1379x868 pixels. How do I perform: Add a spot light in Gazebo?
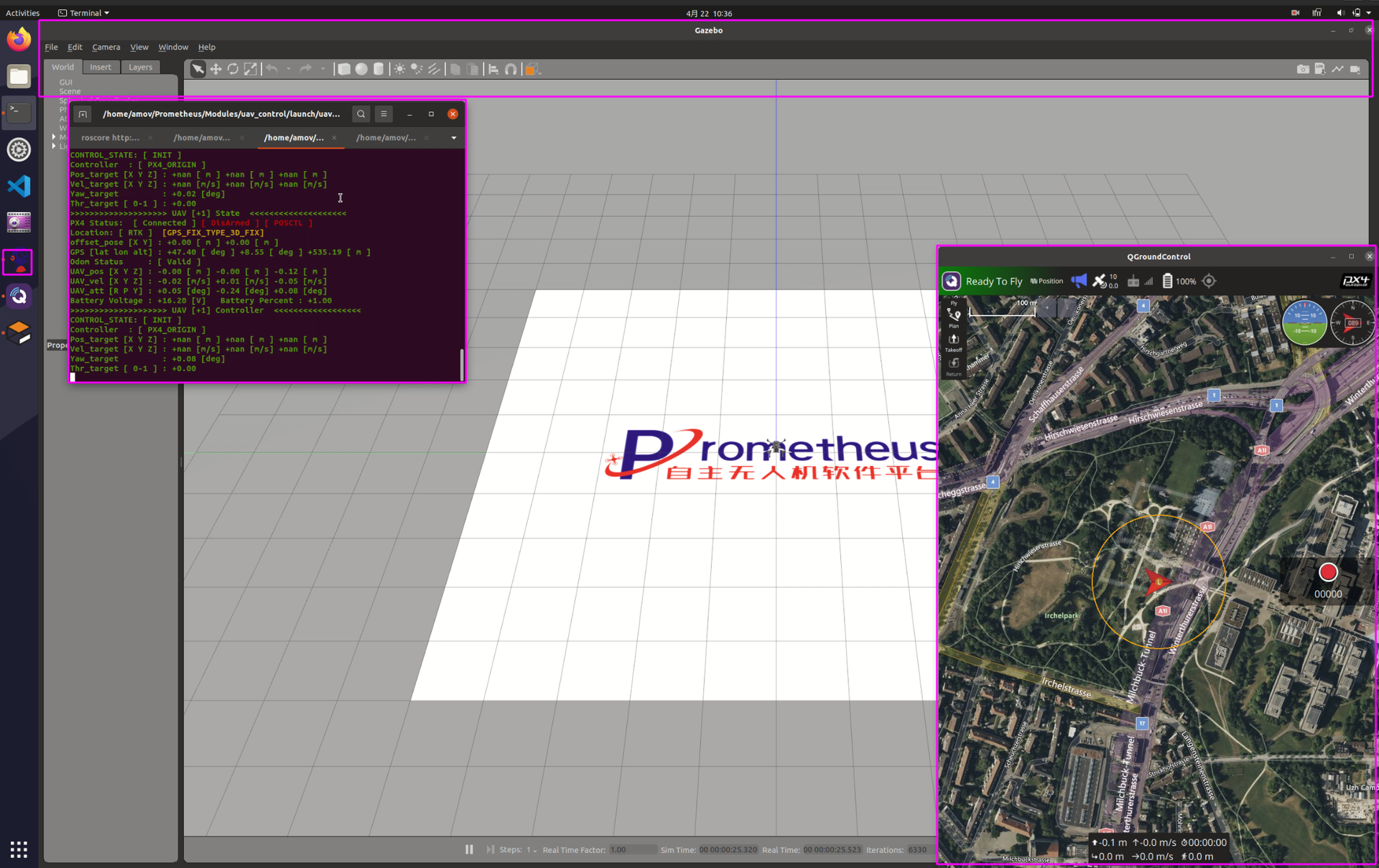tap(417, 69)
